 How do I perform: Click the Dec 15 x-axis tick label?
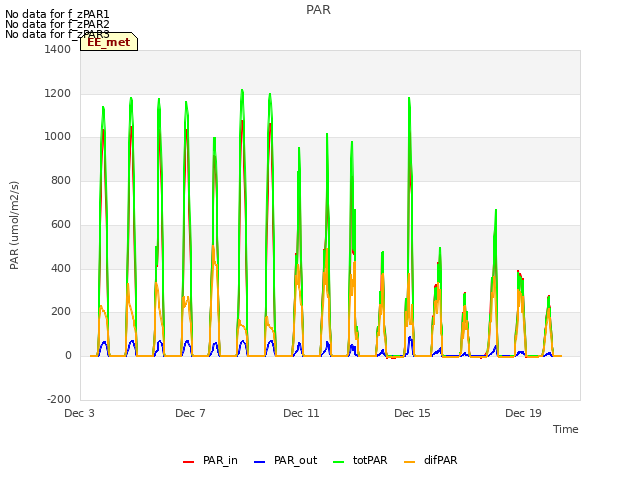coord(412,413)
